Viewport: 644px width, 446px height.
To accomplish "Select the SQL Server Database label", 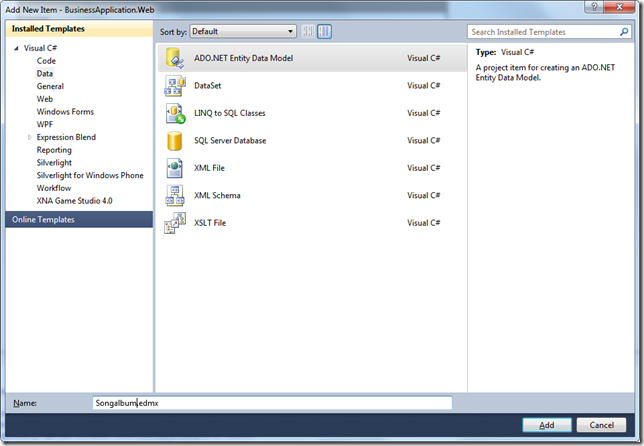I will (230, 141).
